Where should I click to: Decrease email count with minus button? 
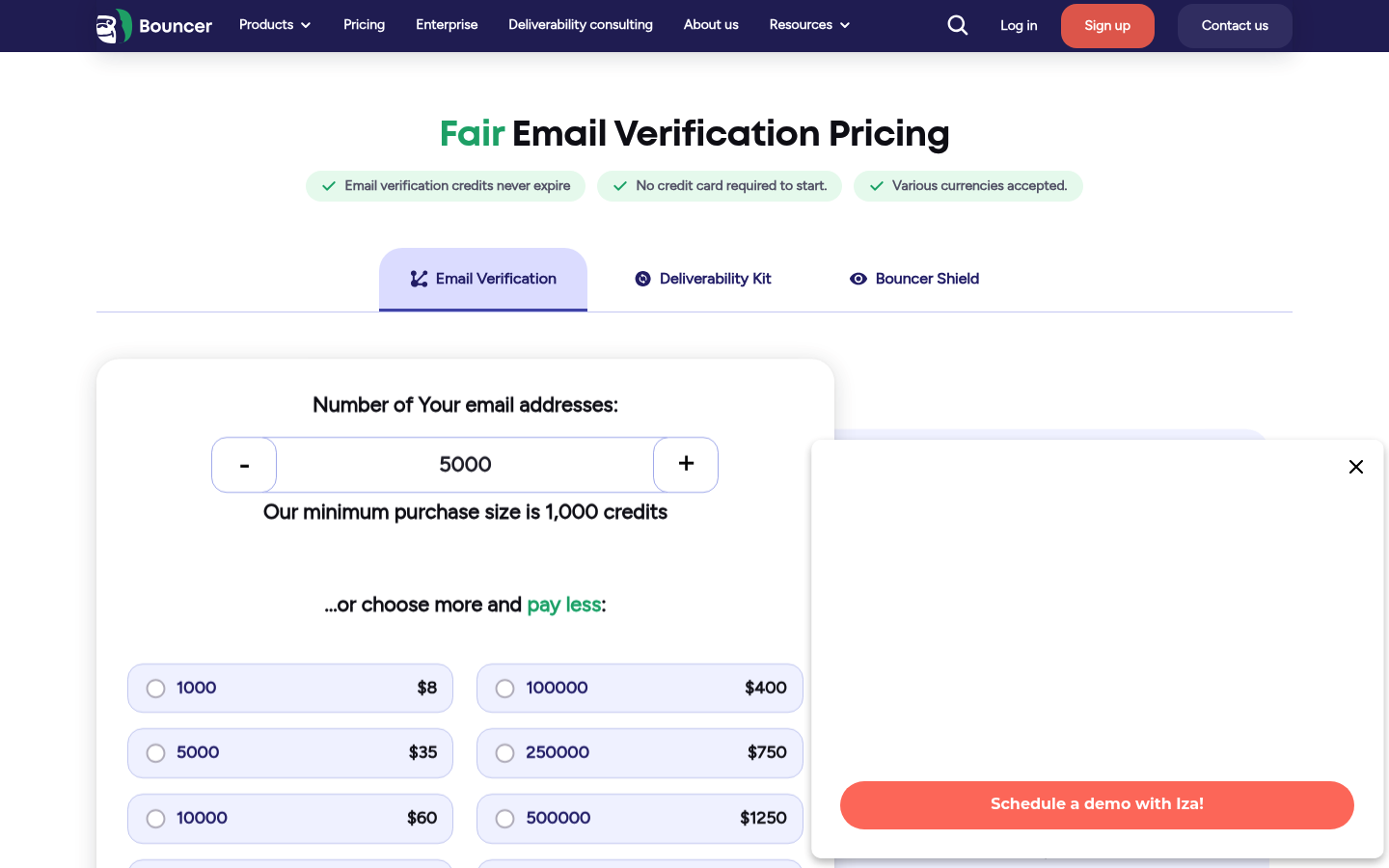[244, 465]
